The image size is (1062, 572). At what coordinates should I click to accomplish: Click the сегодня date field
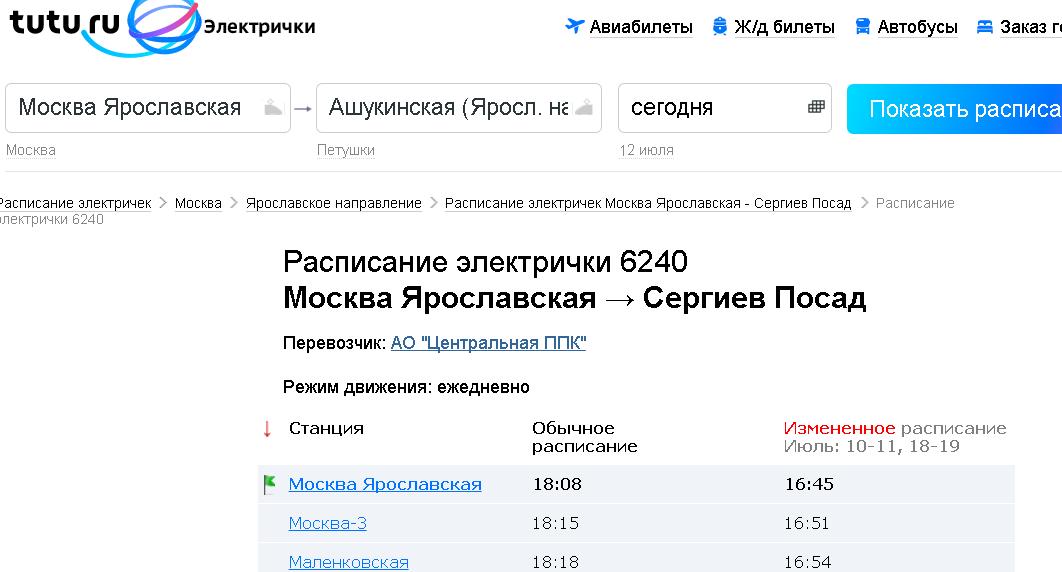[x=724, y=108]
